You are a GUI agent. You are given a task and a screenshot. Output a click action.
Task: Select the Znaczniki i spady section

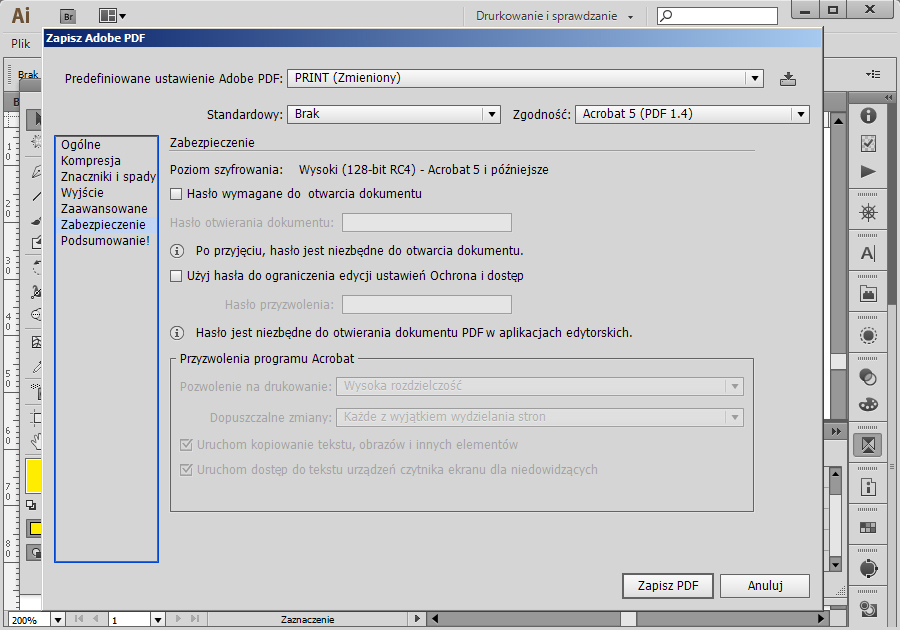tap(108, 177)
